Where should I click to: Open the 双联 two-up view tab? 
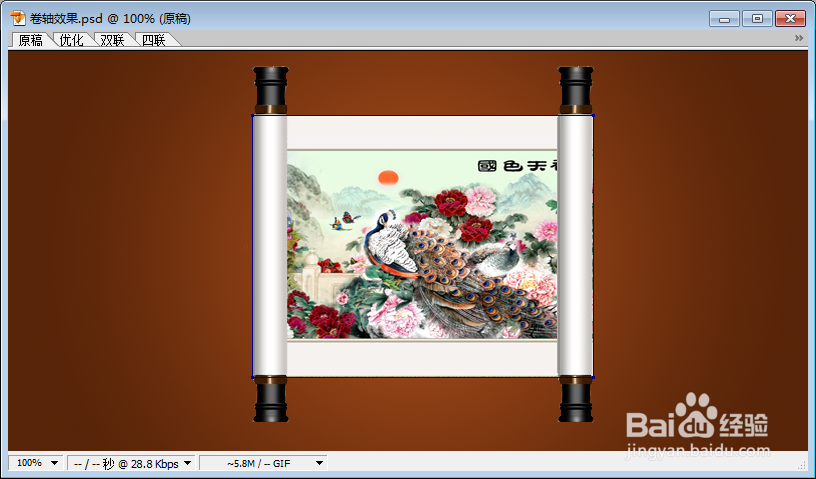point(112,40)
